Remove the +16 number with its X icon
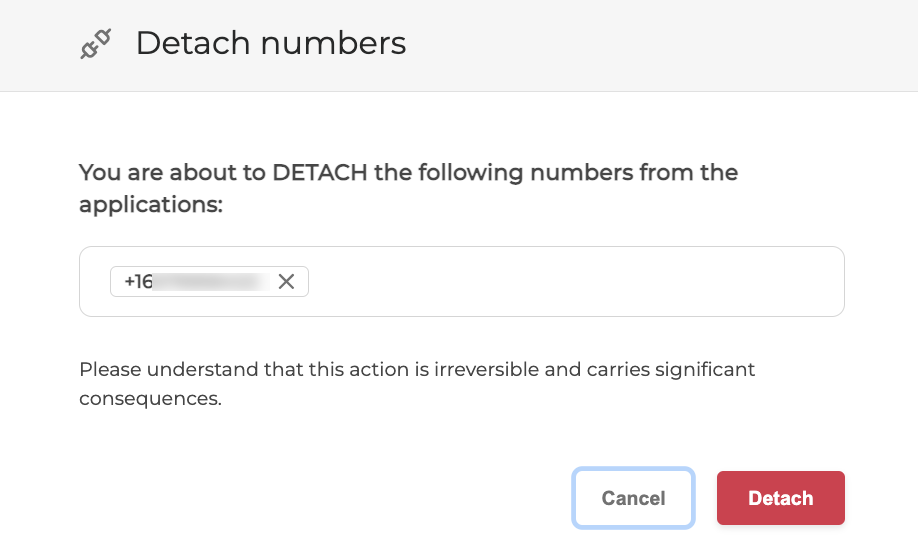The height and width of the screenshot is (546, 918). [x=286, y=282]
